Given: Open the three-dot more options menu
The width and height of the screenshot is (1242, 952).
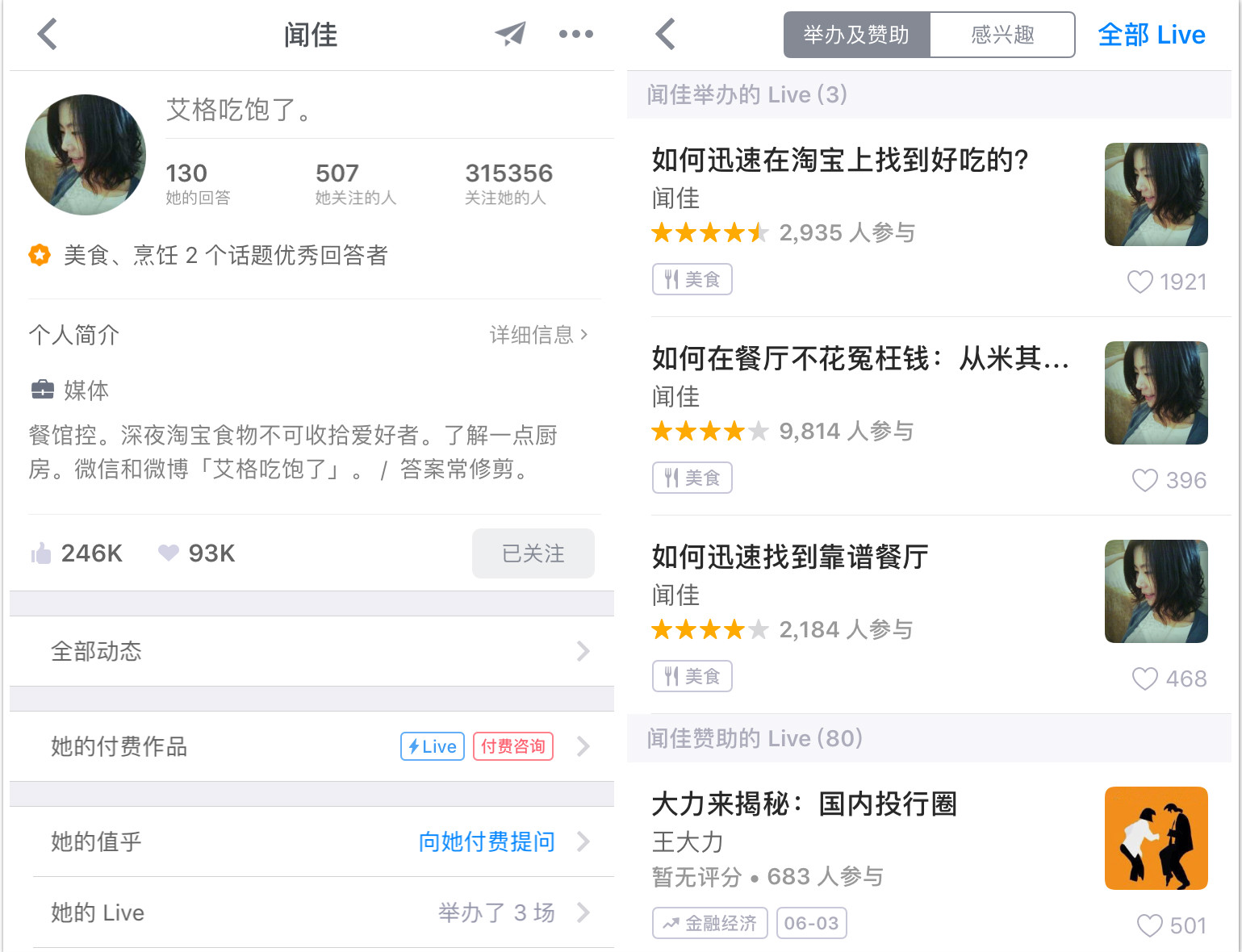Looking at the screenshot, I should point(575,34).
